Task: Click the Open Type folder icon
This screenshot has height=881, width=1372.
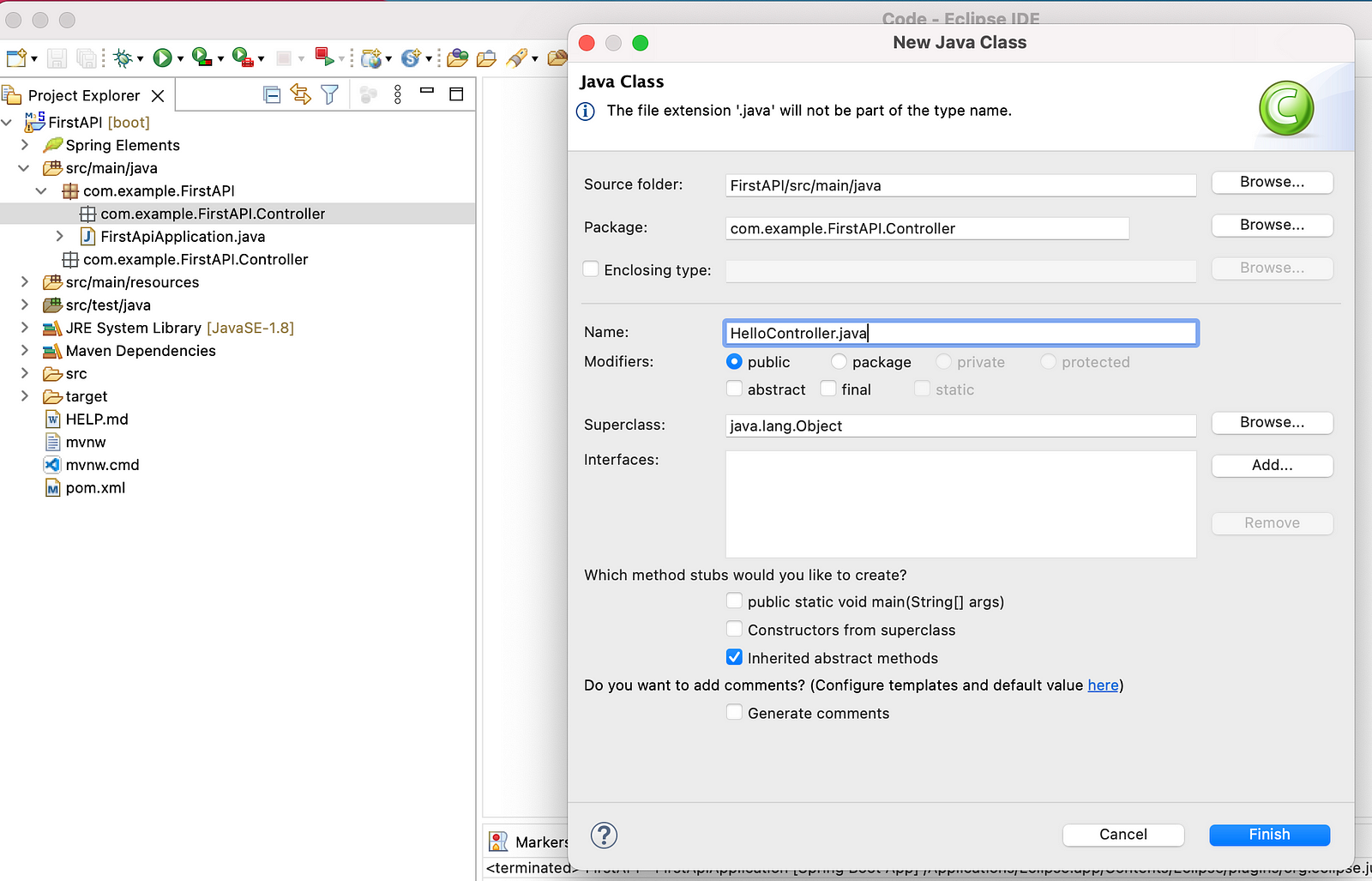Action: (458, 58)
